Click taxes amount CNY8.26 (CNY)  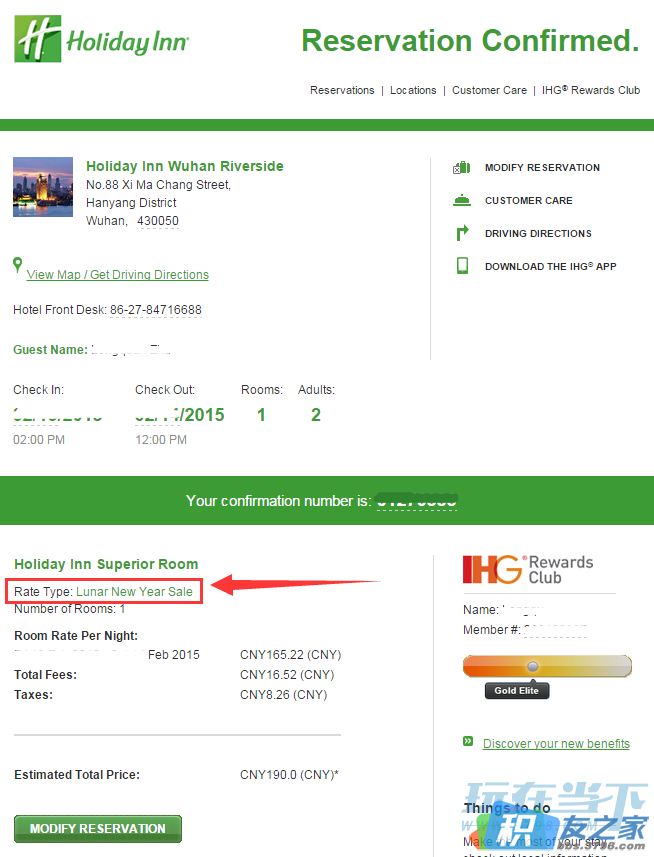[x=284, y=695]
